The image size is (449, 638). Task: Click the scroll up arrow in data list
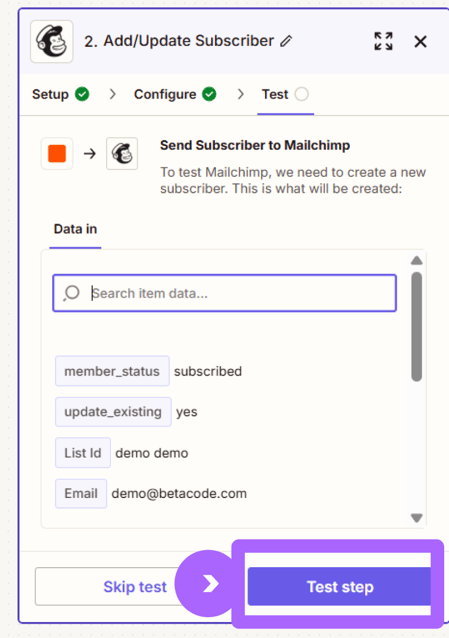[416, 260]
